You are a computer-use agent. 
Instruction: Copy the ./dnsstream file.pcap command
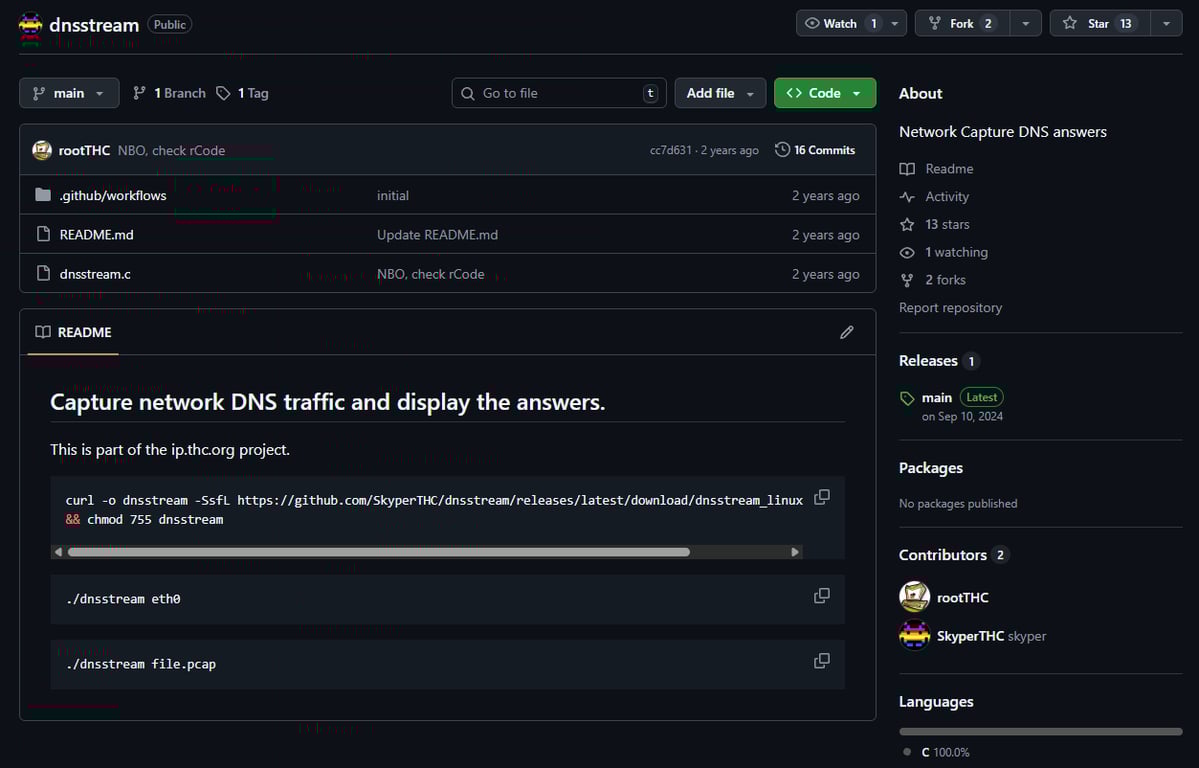click(821, 660)
